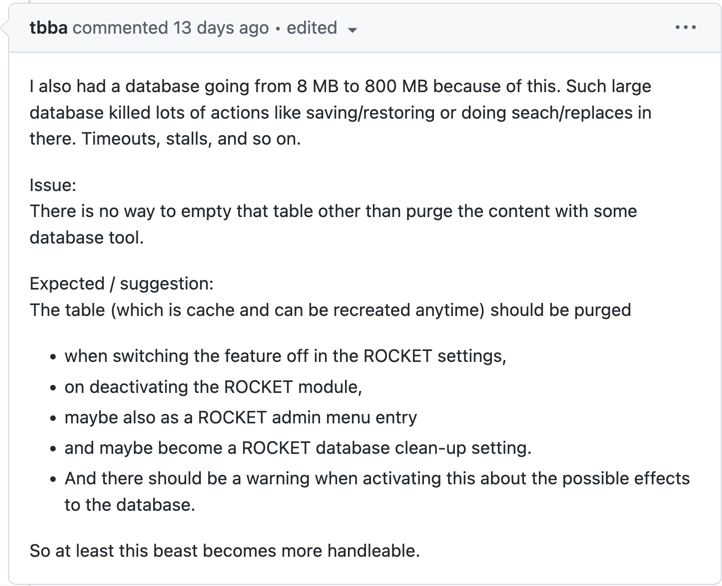Click the word commented in the header
The height and width of the screenshot is (586, 722).
point(118,28)
